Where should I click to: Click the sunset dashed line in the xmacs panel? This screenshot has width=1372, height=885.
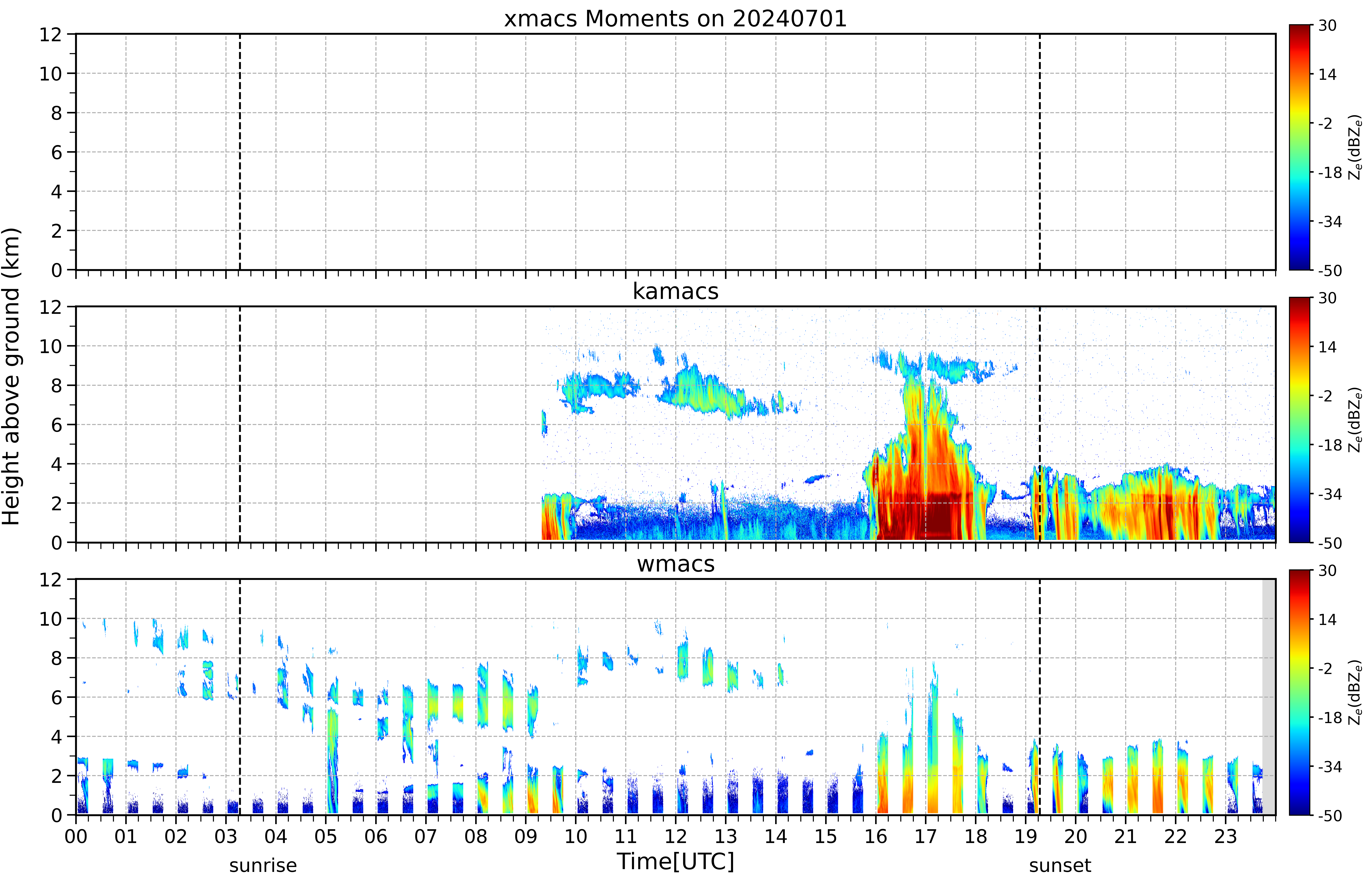click(1040, 152)
